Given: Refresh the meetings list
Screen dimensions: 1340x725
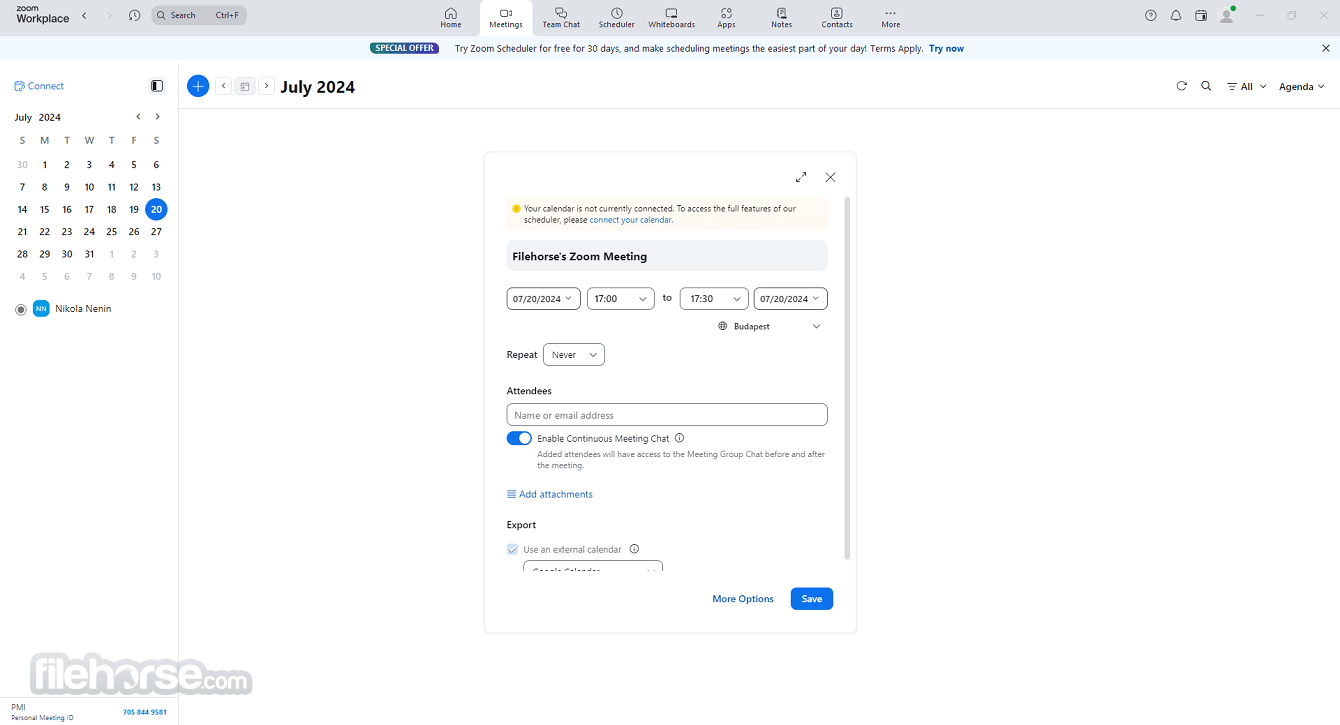Looking at the screenshot, I should tap(1181, 86).
